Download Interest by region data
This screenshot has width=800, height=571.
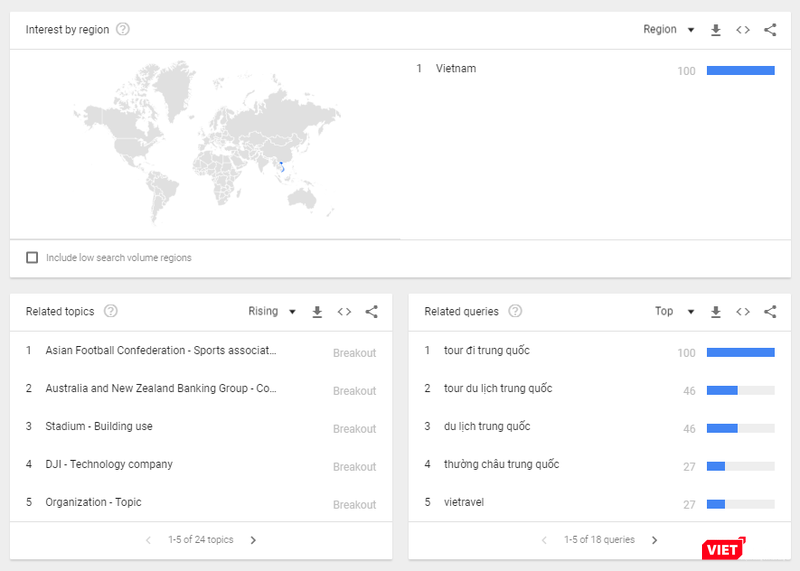coord(716,30)
